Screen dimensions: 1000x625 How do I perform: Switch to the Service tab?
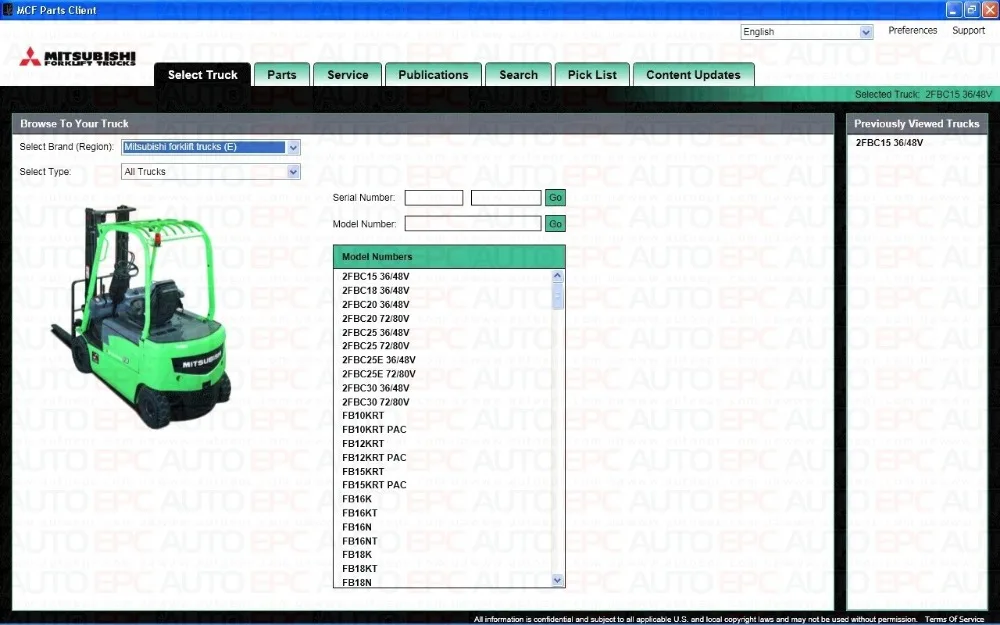(x=348, y=75)
